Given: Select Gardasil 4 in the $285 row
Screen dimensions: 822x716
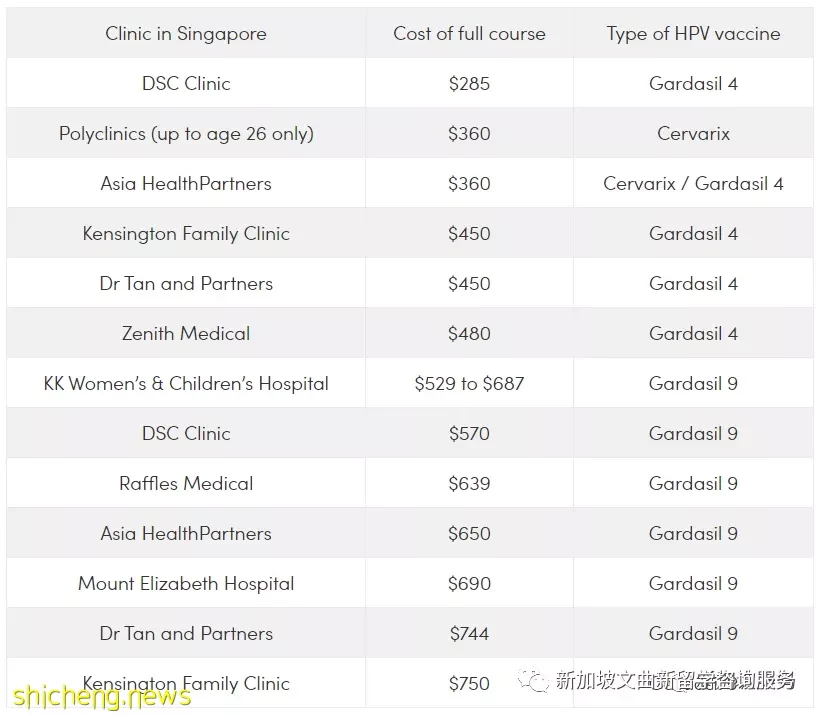Looking at the screenshot, I should tap(693, 83).
